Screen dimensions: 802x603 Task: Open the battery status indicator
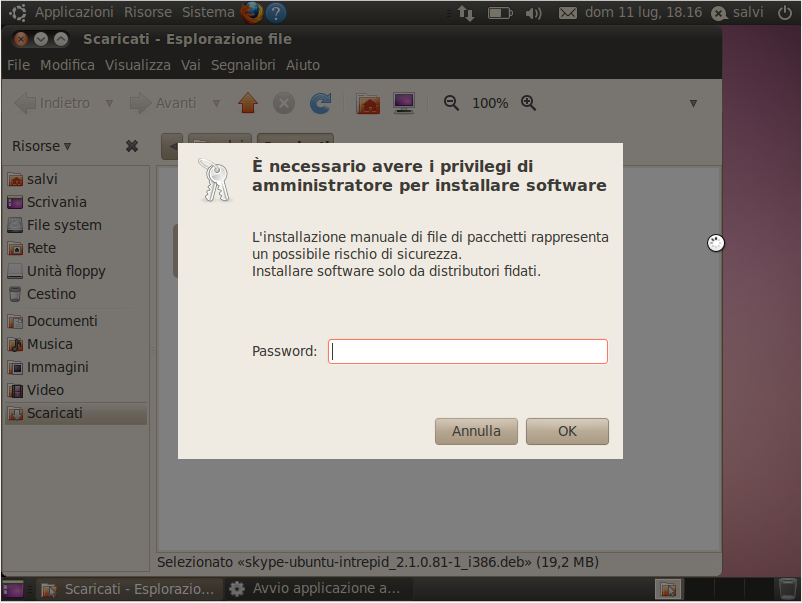(500, 13)
